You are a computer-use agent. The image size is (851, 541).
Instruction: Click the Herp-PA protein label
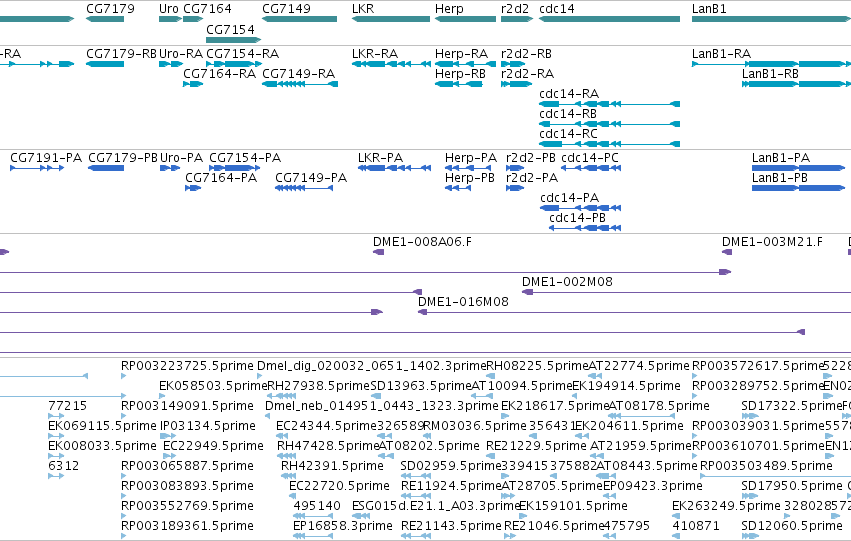tap(471, 158)
